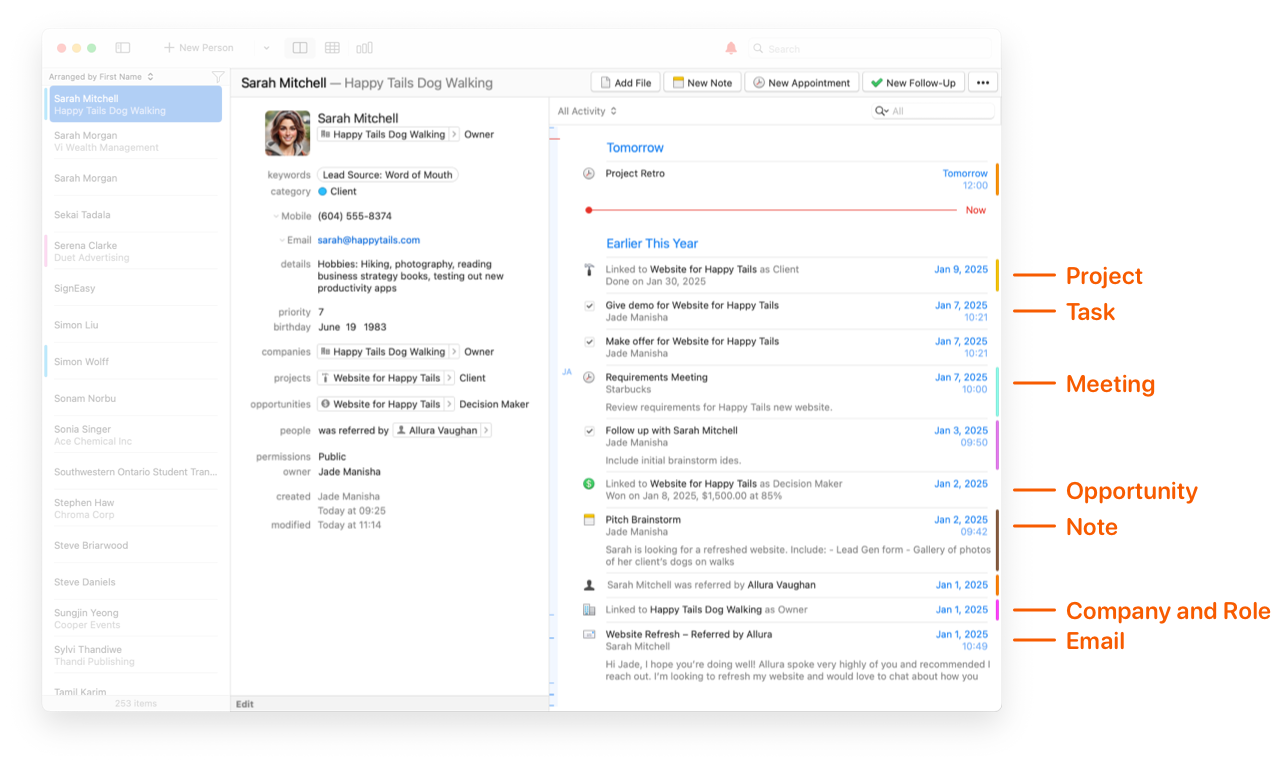Viewport: 1282px width, 767px height.
Task: Open notifications bell
Action: point(731,48)
